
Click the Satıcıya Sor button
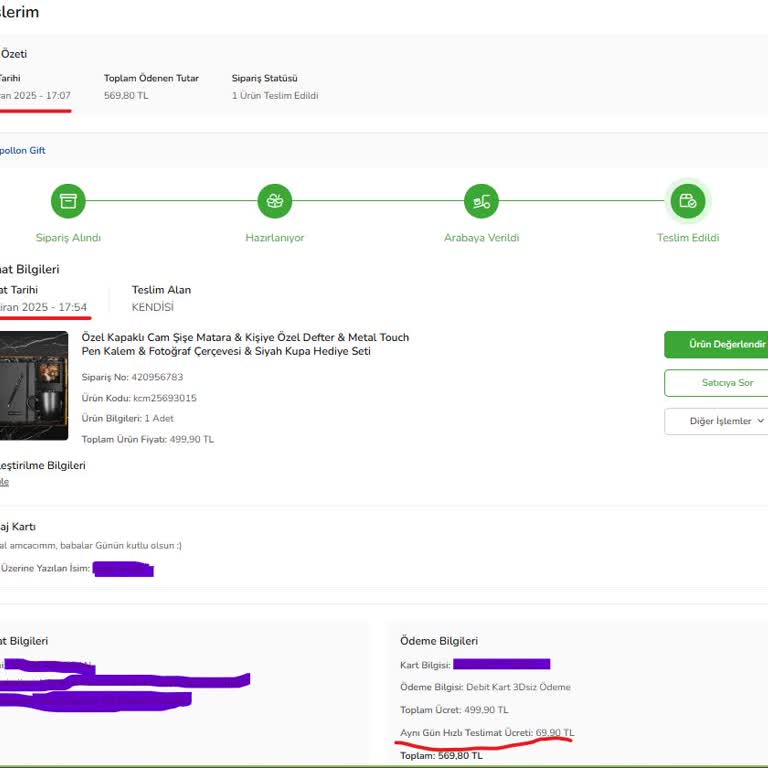tap(716, 383)
